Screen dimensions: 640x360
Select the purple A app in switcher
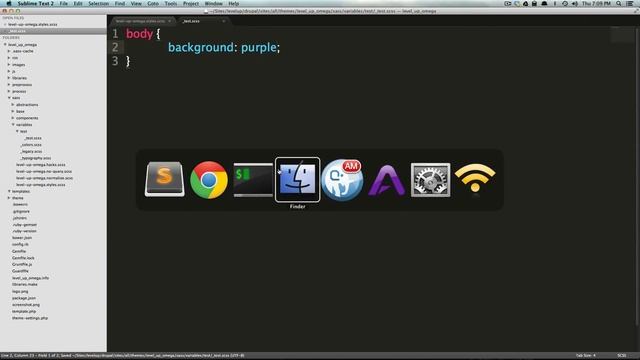(387, 180)
